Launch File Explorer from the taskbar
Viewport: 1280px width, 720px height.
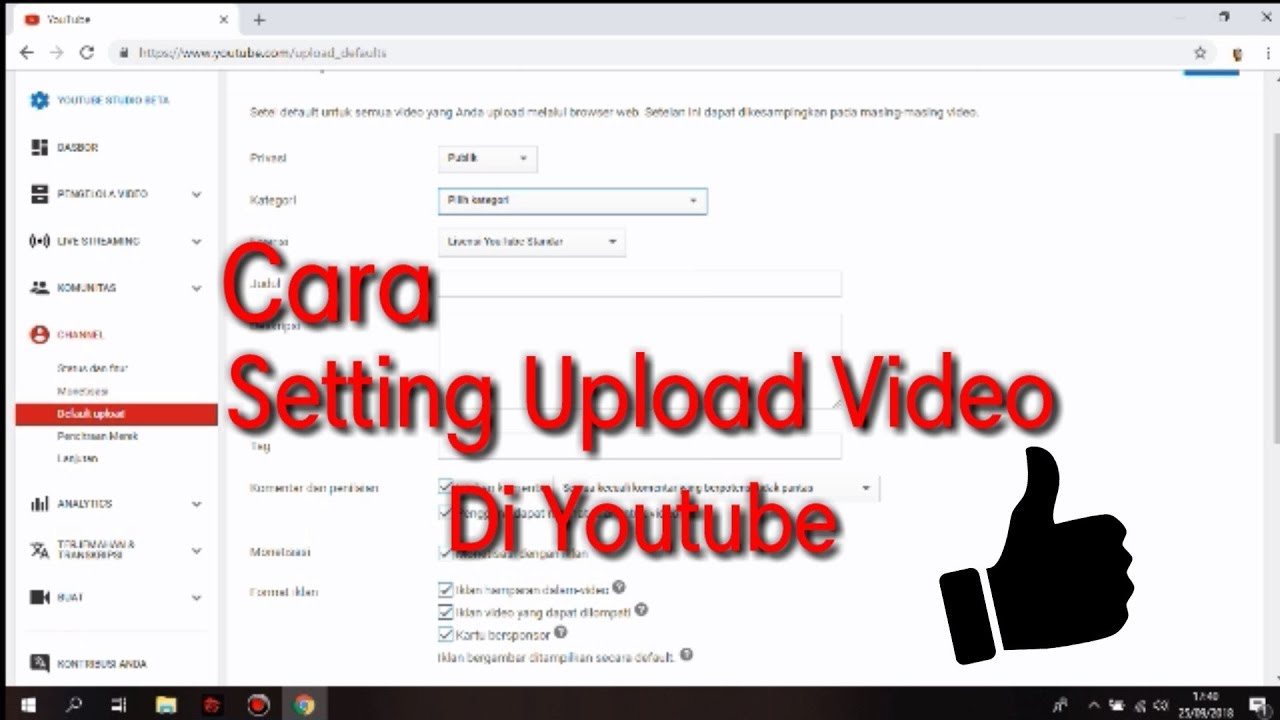(166, 704)
